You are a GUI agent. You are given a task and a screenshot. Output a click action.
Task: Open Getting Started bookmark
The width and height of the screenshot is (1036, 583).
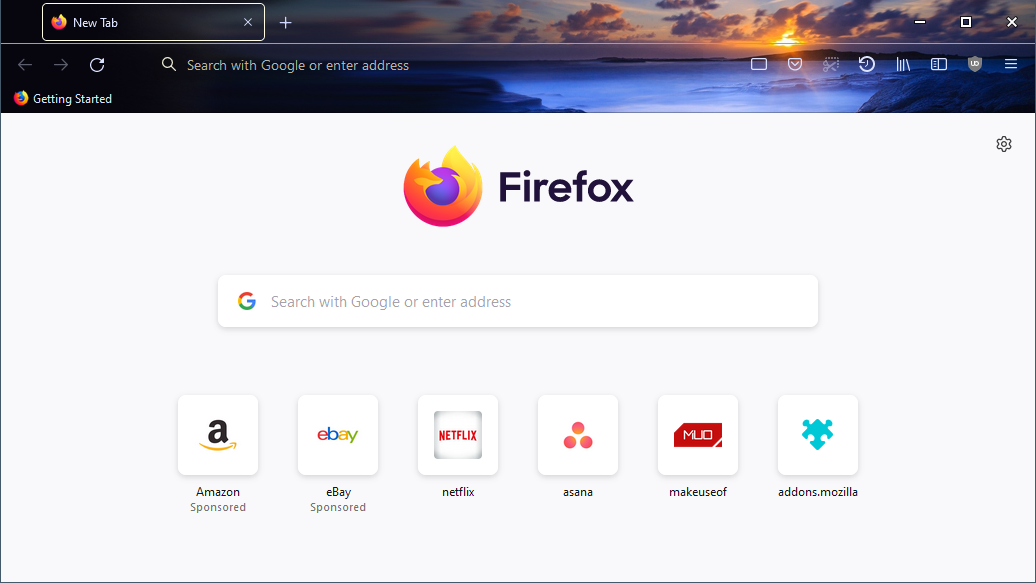click(63, 99)
